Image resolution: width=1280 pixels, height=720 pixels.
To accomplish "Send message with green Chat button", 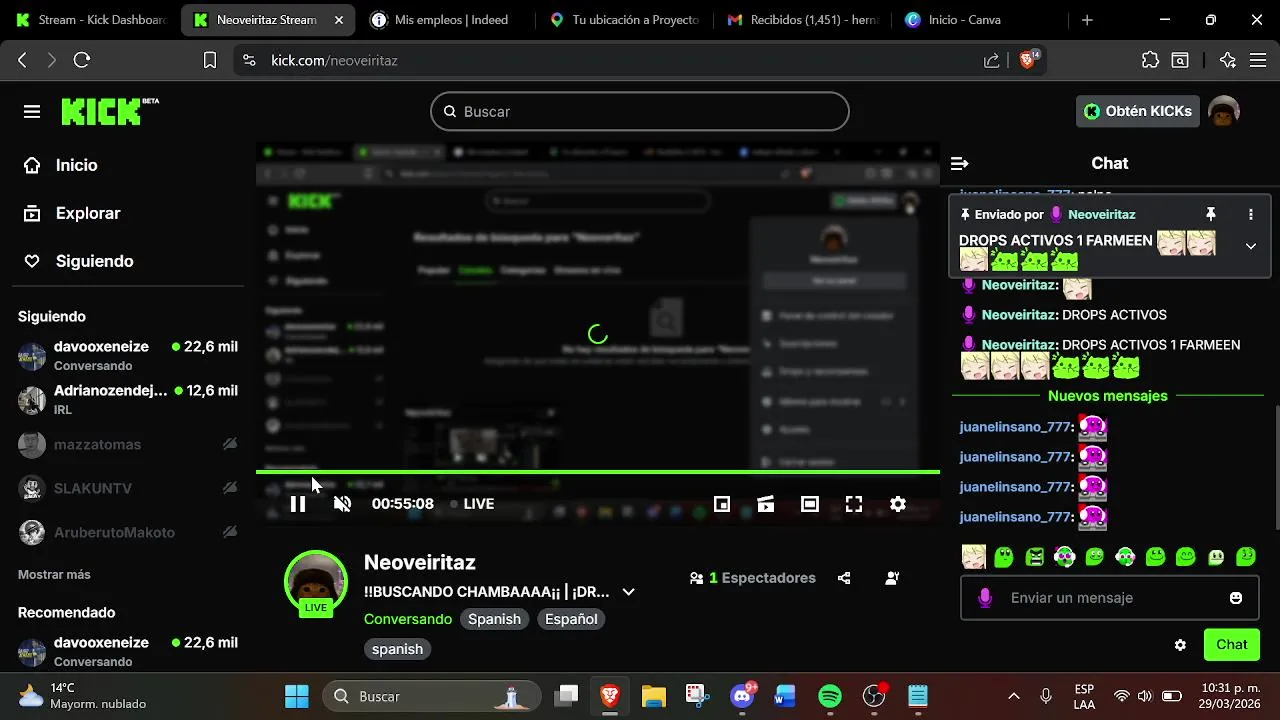I will pos(1232,645).
